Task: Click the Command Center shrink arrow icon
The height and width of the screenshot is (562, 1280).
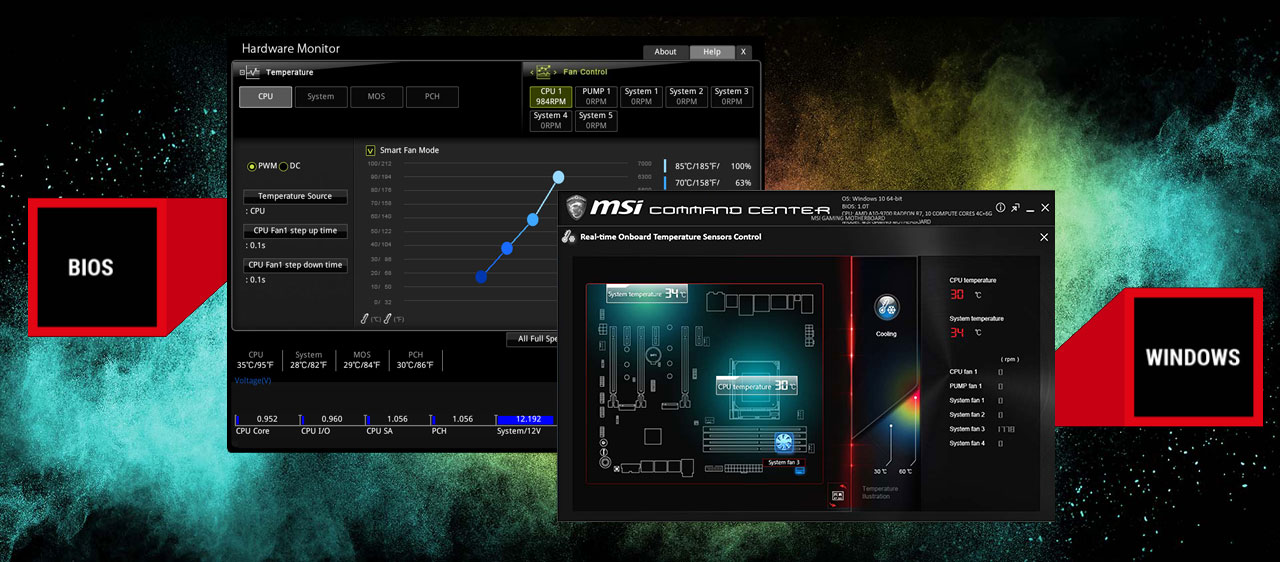Action: pos(1016,208)
